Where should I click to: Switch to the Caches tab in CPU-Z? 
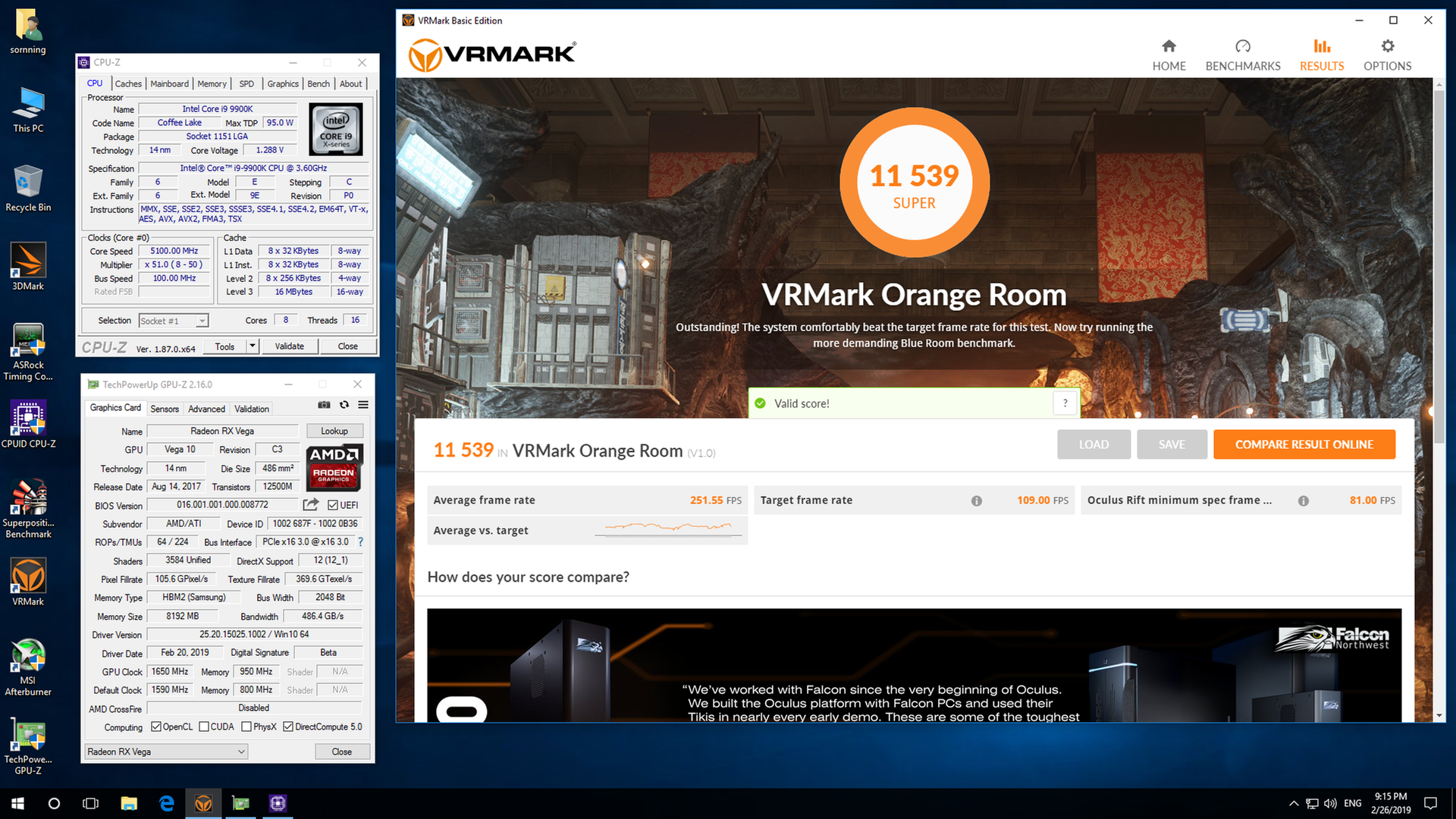coord(128,83)
